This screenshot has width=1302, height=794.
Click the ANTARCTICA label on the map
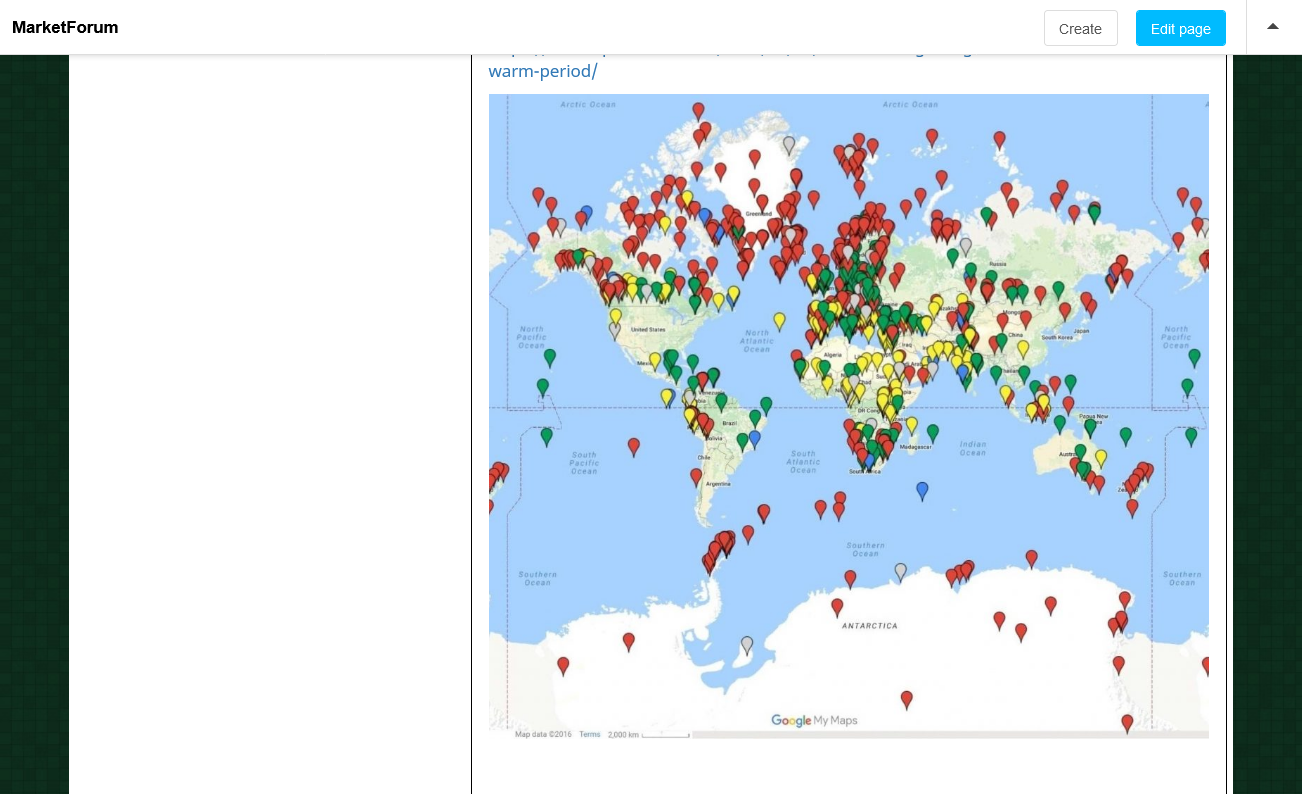pos(869,626)
